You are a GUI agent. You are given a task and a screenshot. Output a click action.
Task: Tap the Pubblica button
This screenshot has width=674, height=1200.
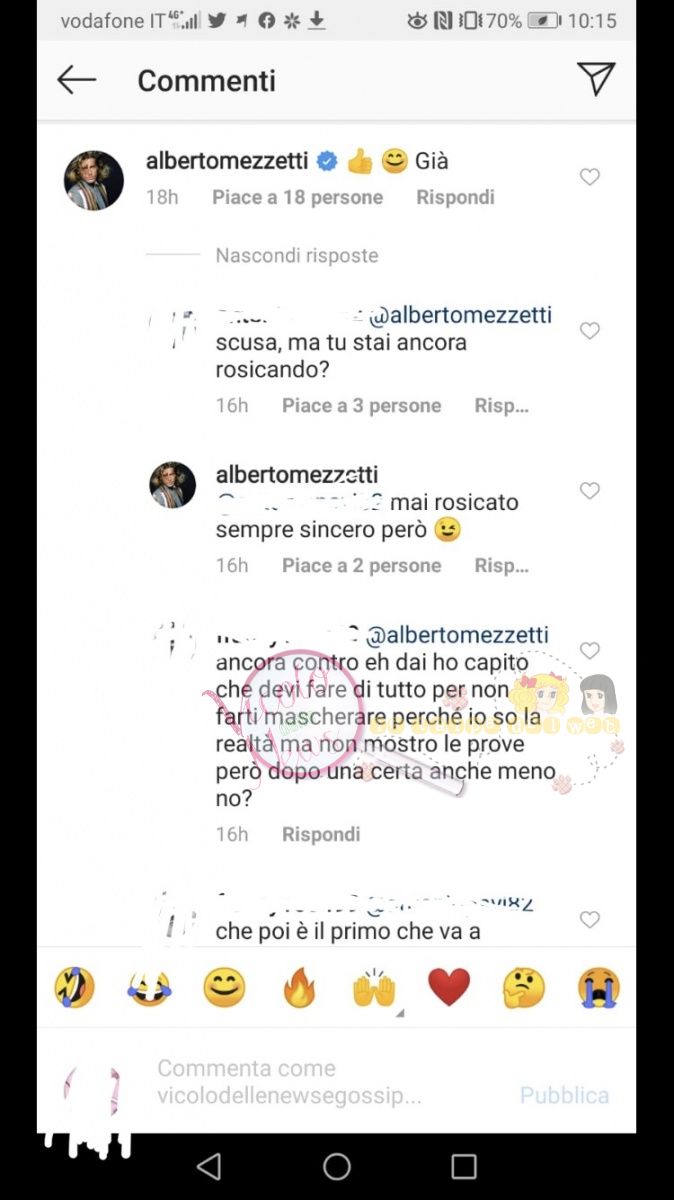[x=564, y=1095]
